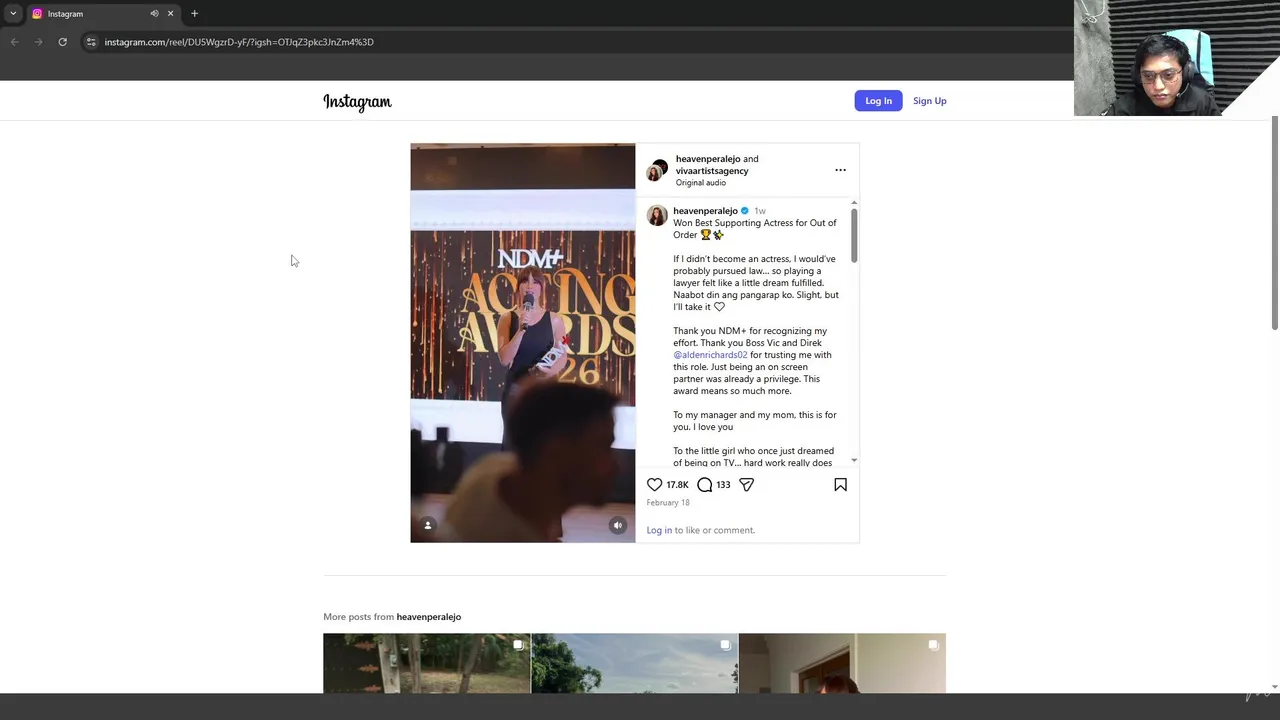Show tagged people icon on video

tap(427, 525)
